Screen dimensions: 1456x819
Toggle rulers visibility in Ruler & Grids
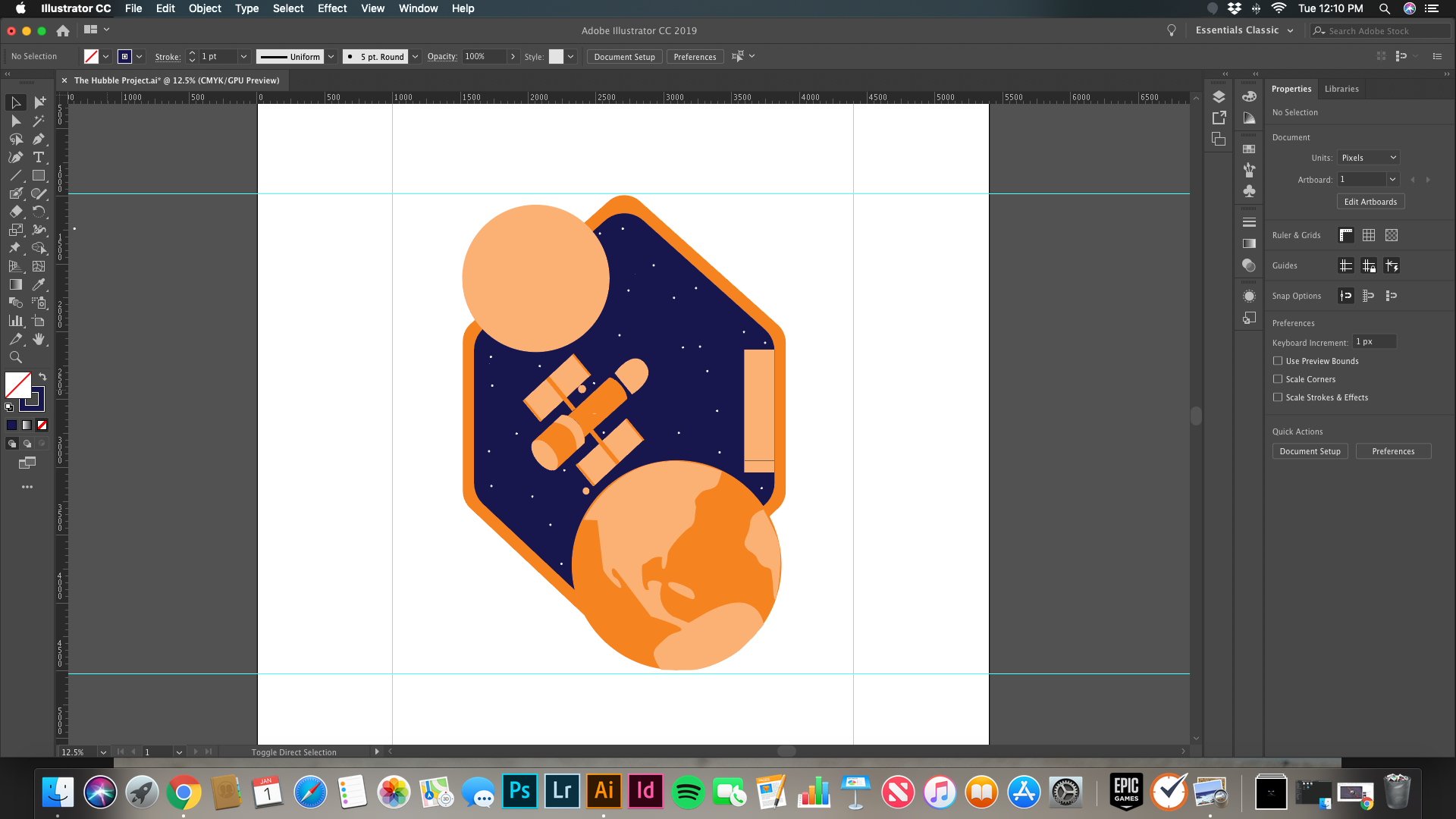pyautogui.click(x=1346, y=235)
